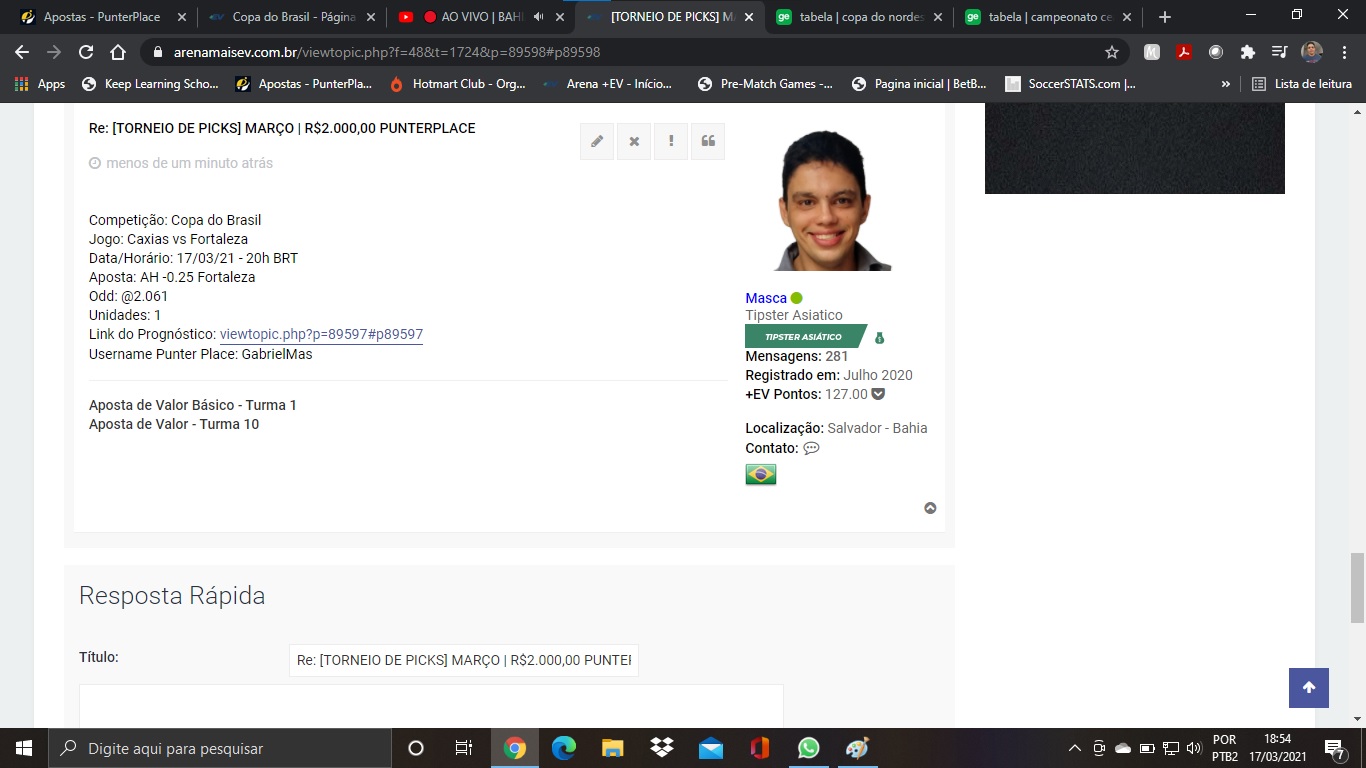Expand the +EV Pontos dropdown arrow
The image size is (1366, 768).
(878, 394)
